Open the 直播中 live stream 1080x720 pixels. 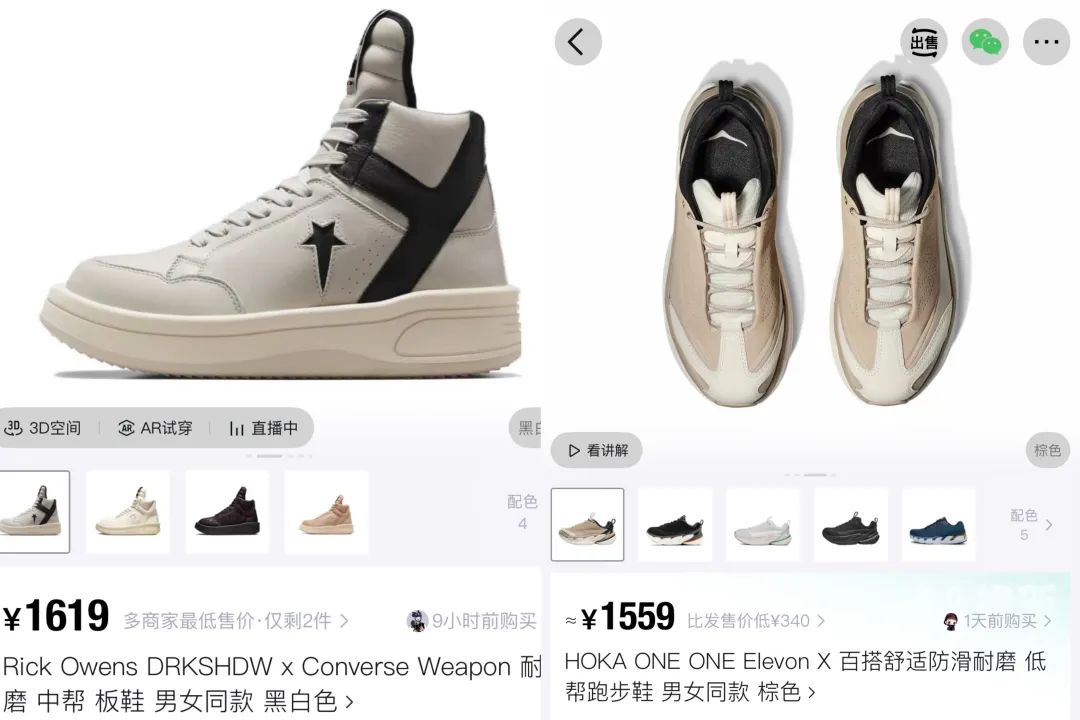click(264, 428)
